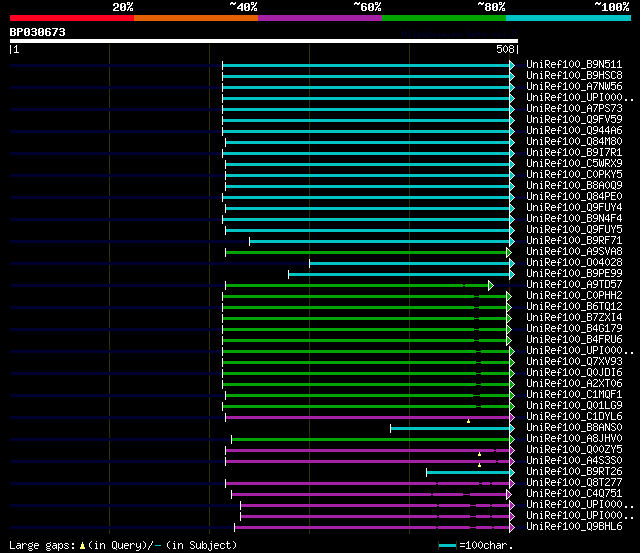Click the '=100char.' scale legend text

pyautogui.click(x=486, y=546)
